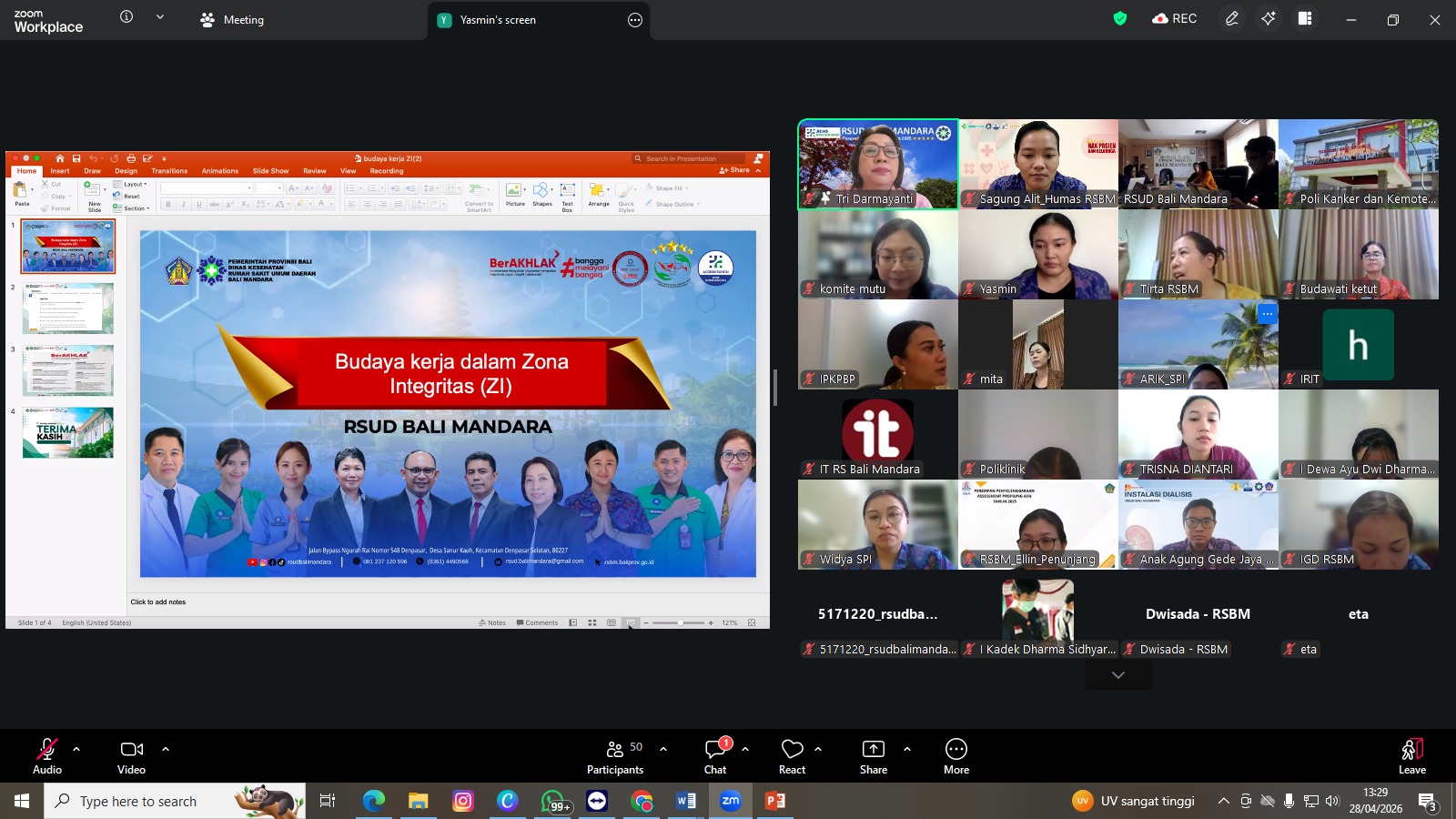Image resolution: width=1456 pixels, height=819 pixels.
Task: Open Google Chrome from the taskbar
Action: pyautogui.click(x=642, y=801)
